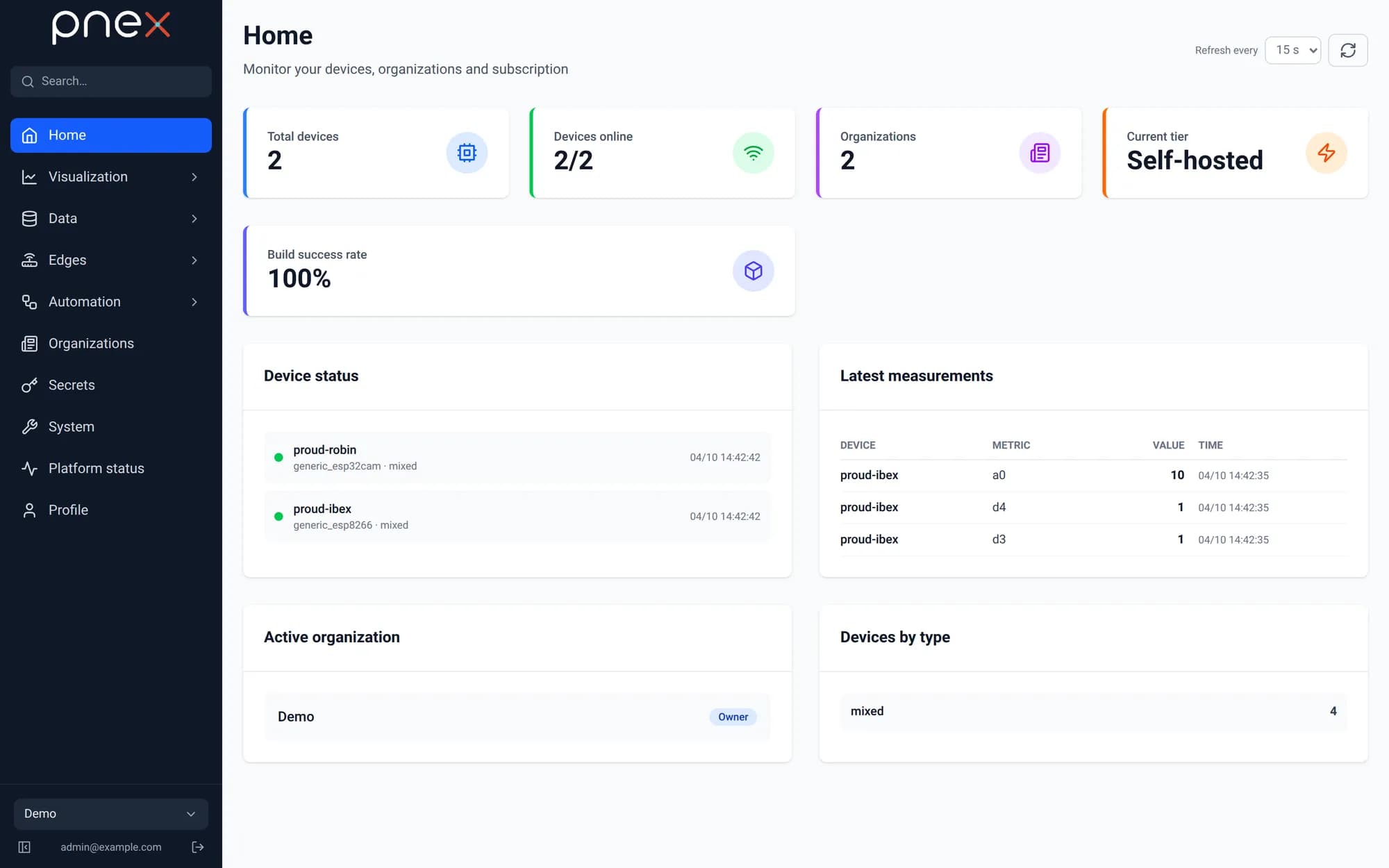Expand the Edges submenu chevron
The width and height of the screenshot is (1389, 868).
point(194,260)
